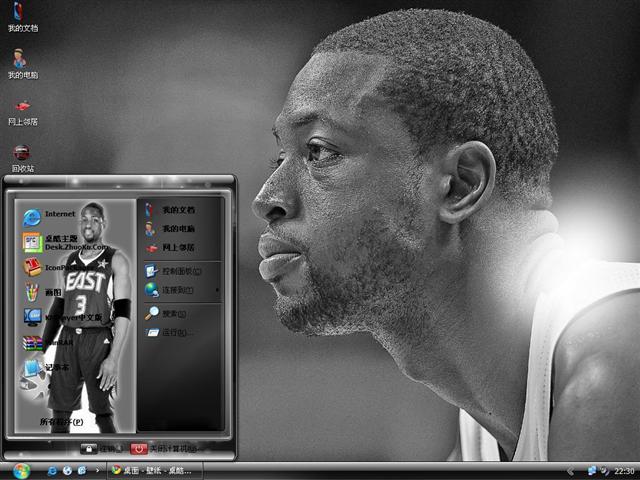Open the 我的文档 desktop icon

coord(22,16)
